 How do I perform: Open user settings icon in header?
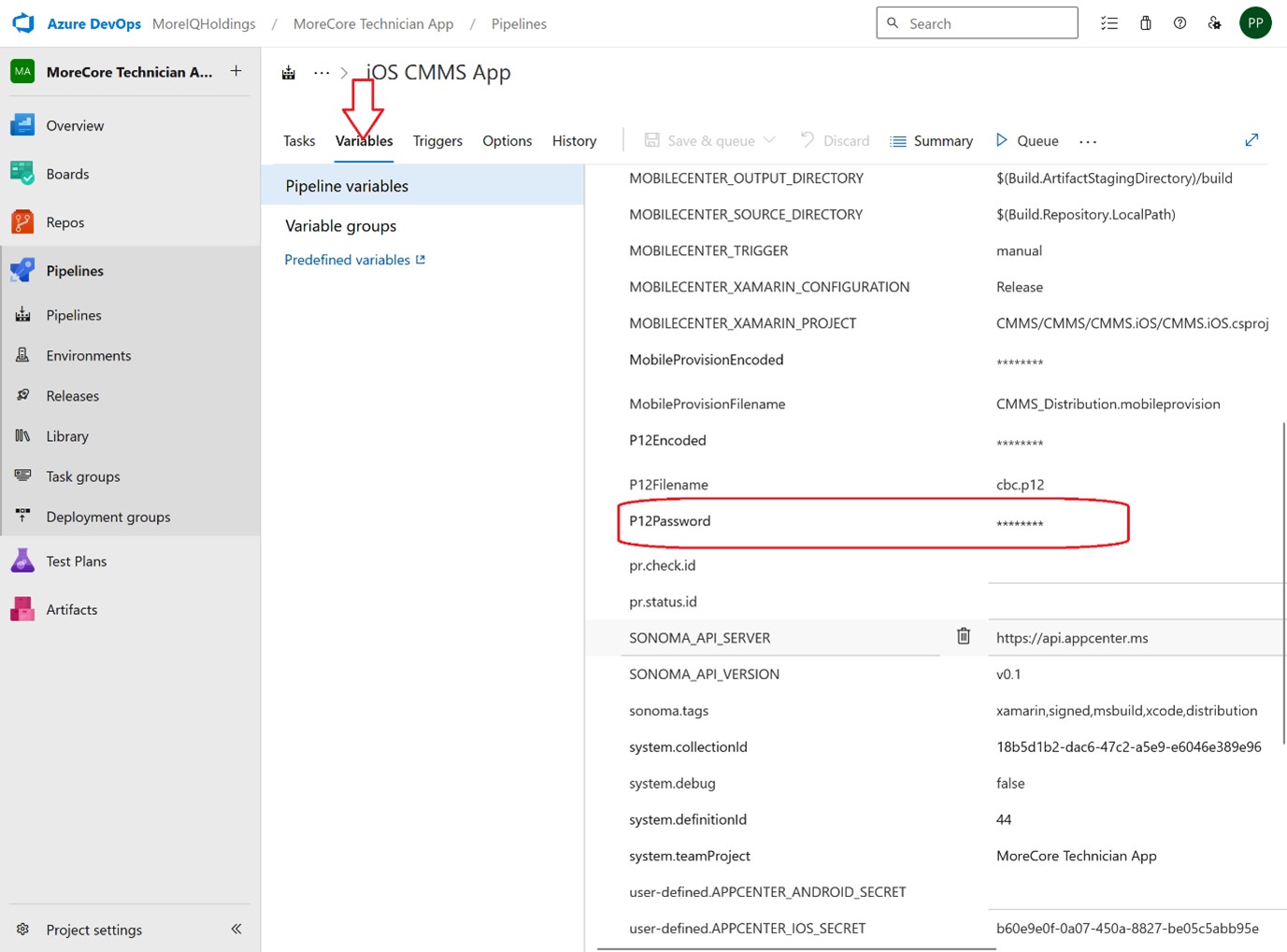point(1214,23)
